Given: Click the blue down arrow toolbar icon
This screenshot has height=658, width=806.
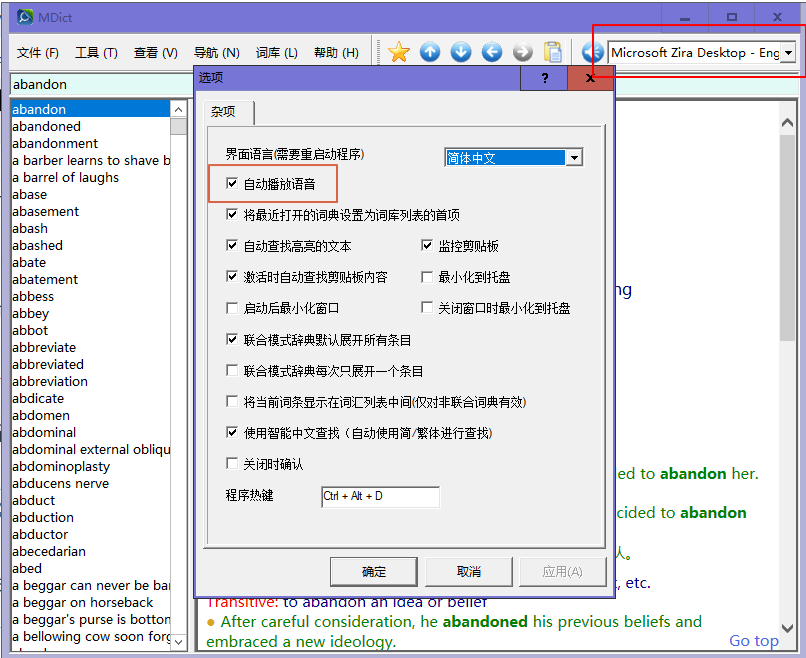Looking at the screenshot, I should [461, 52].
